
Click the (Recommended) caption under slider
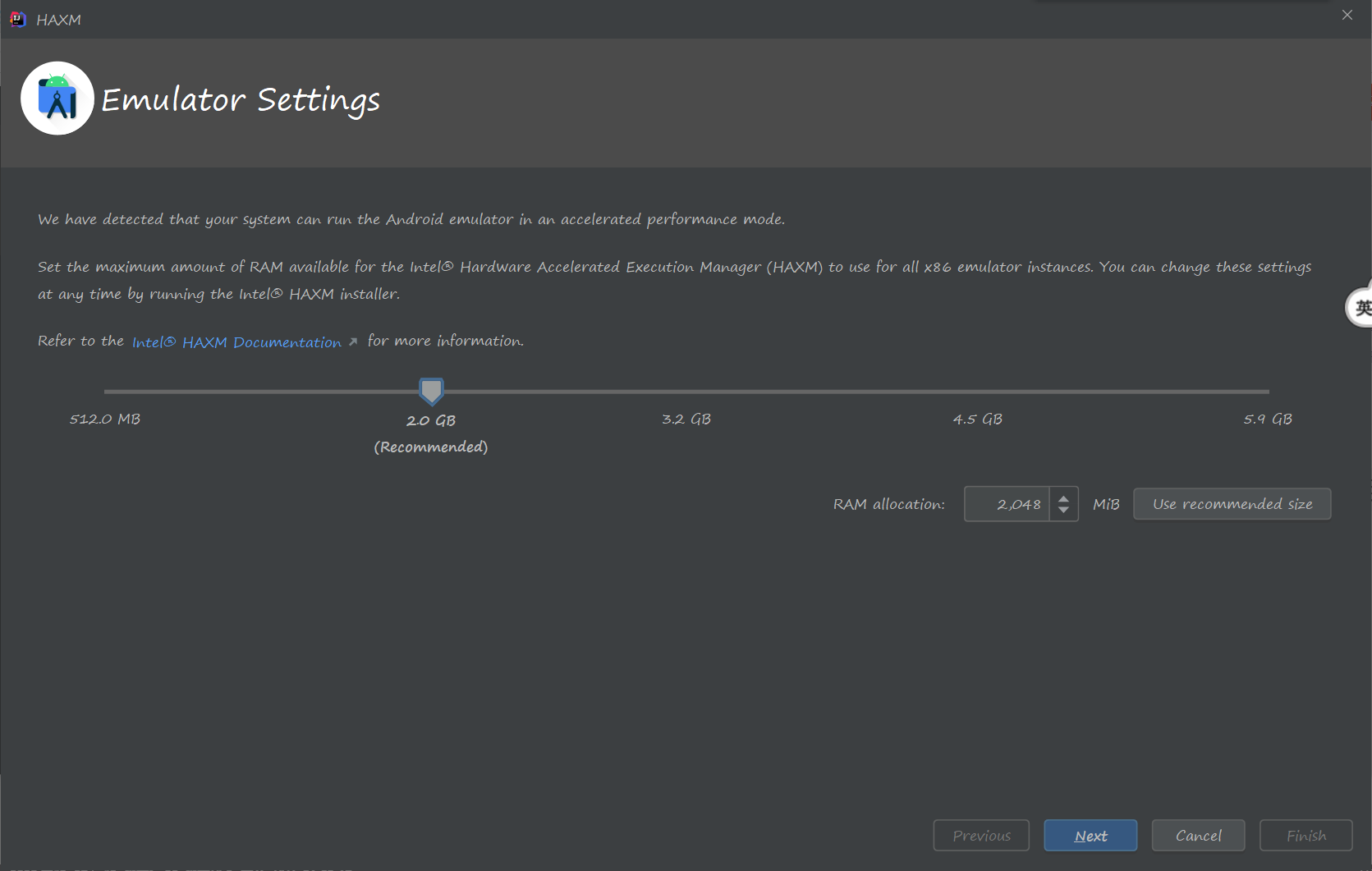pyautogui.click(x=431, y=447)
